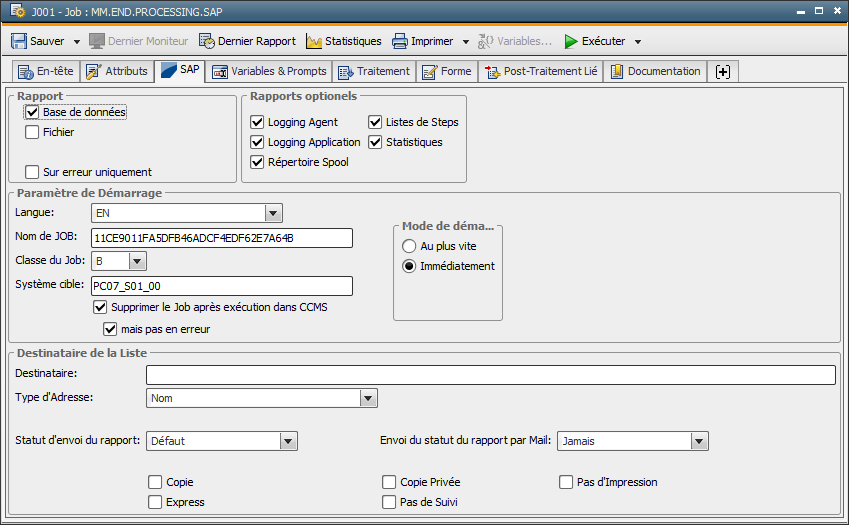This screenshot has height=525, width=849.
Task: Click the plus icon tab to add a tab
Action: (x=723, y=72)
